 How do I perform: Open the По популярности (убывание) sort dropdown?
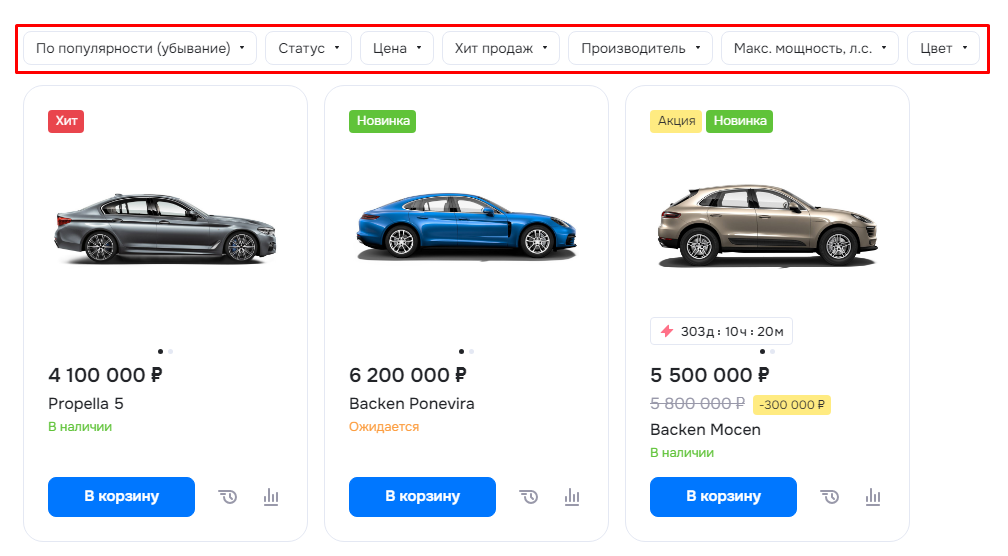140,48
